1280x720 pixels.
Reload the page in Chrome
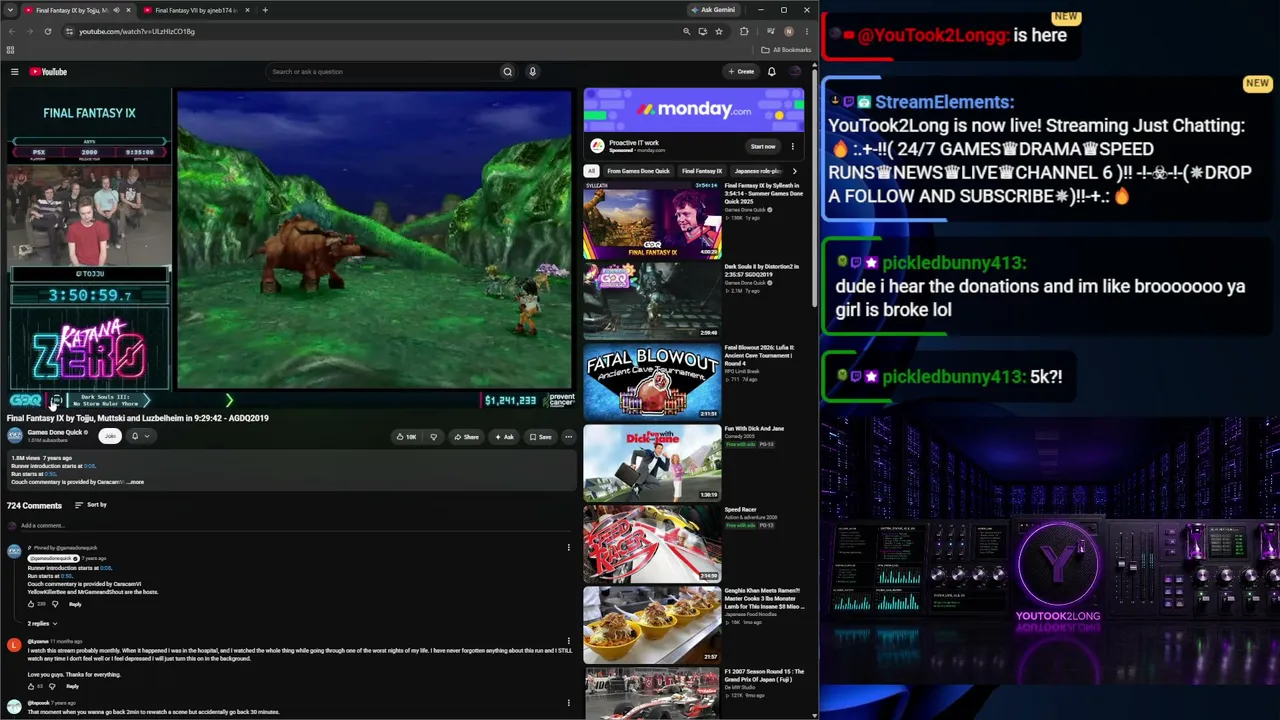[47, 31]
